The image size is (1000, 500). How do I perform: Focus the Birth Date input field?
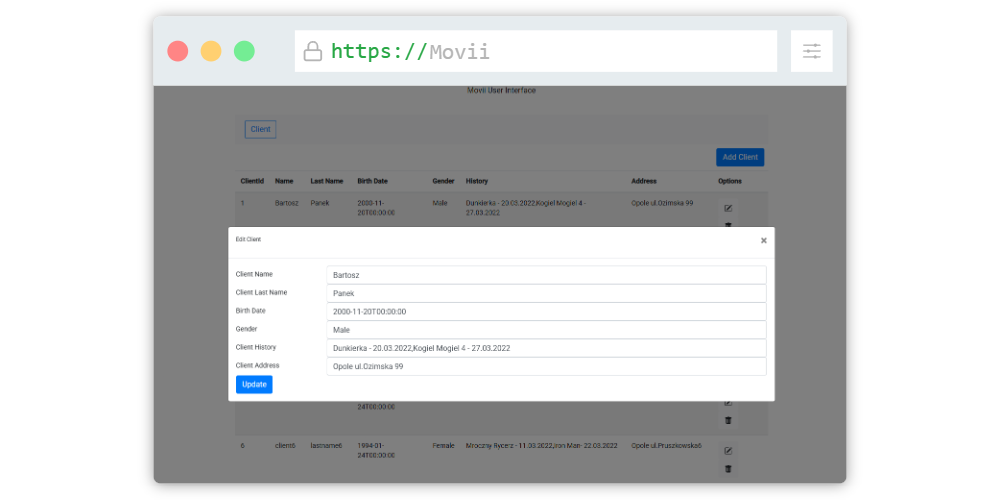(x=546, y=311)
